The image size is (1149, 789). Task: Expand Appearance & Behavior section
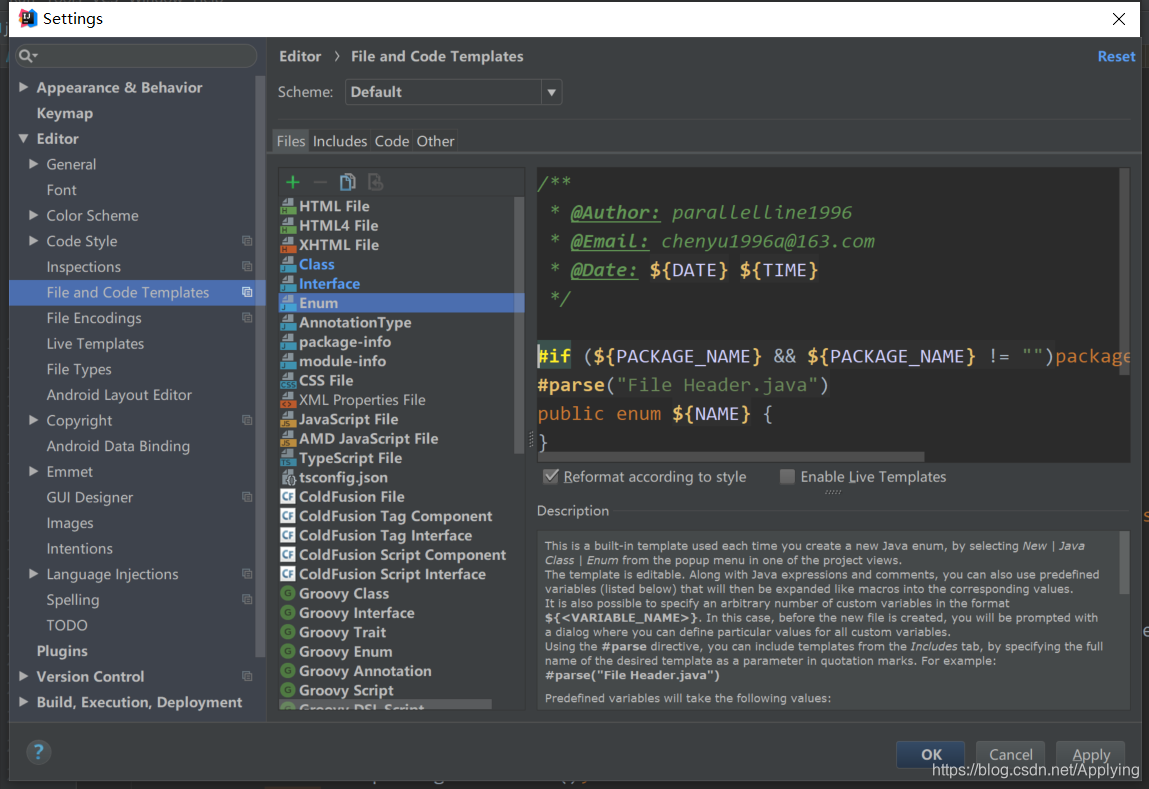coord(23,87)
